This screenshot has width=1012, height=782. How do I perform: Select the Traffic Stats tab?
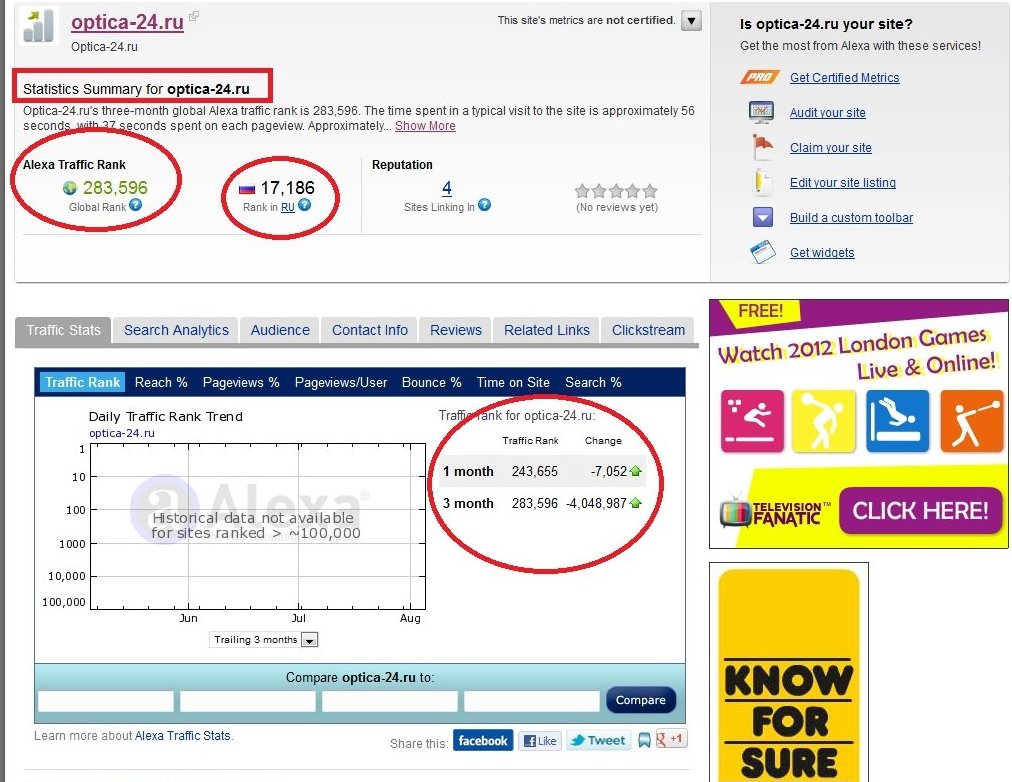click(x=63, y=330)
